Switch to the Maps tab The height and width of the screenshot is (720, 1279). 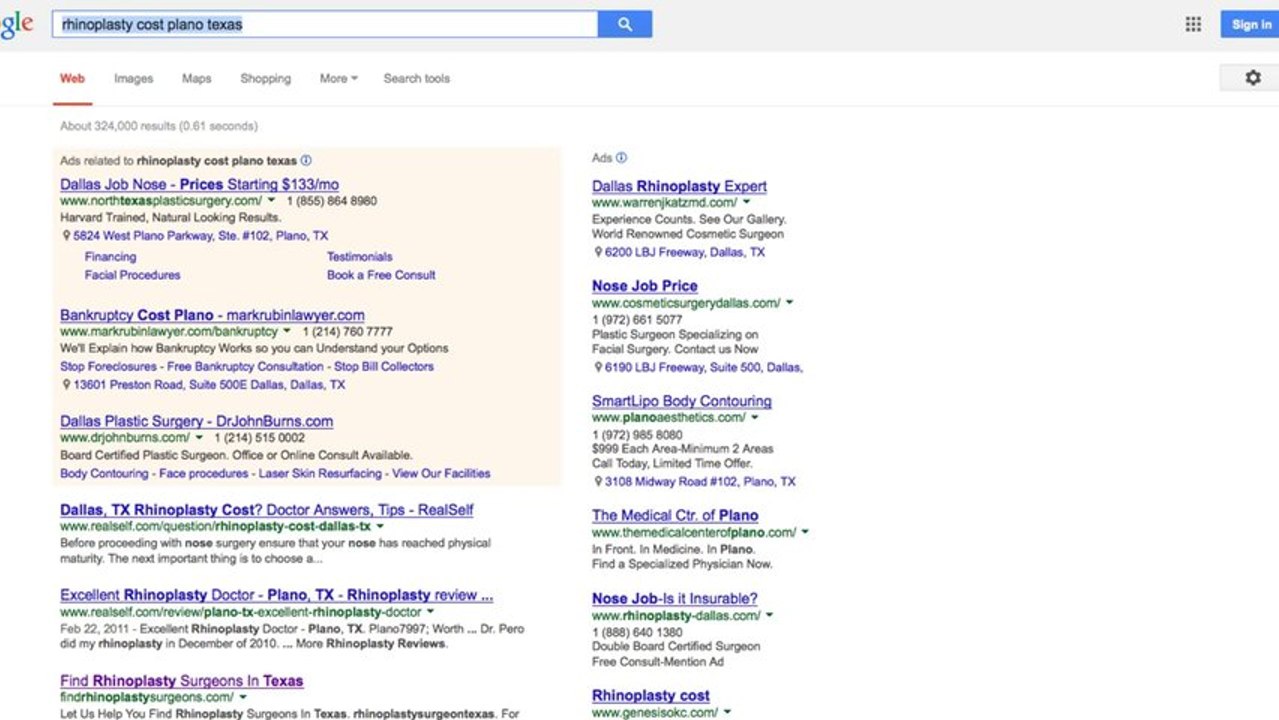pos(196,78)
